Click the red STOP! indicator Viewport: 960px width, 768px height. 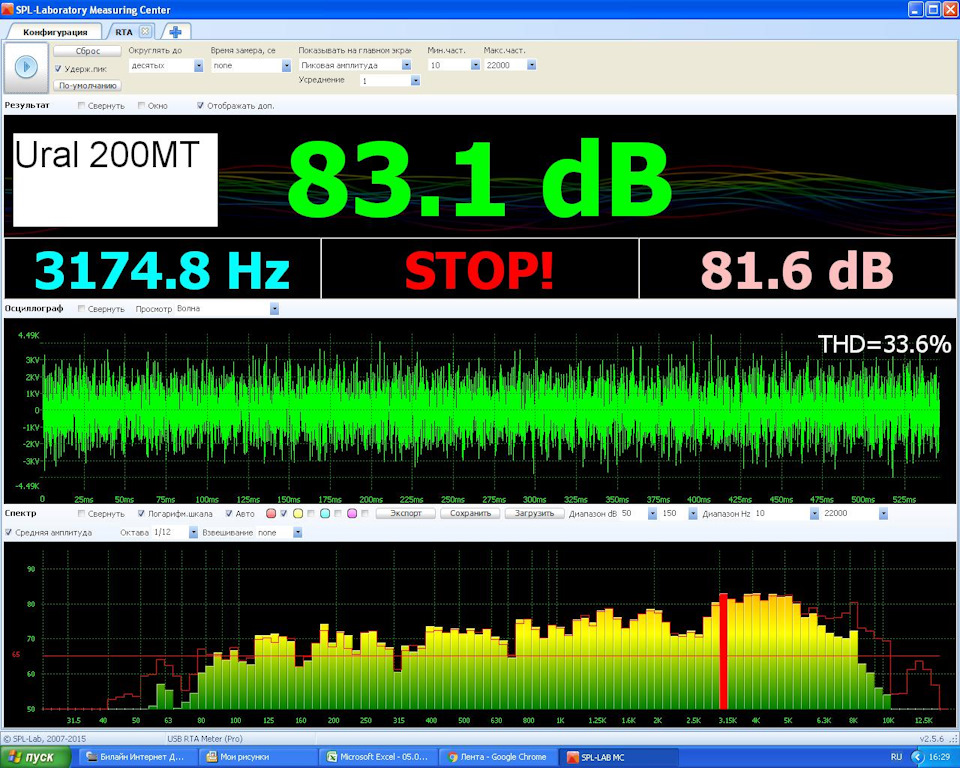[479, 270]
